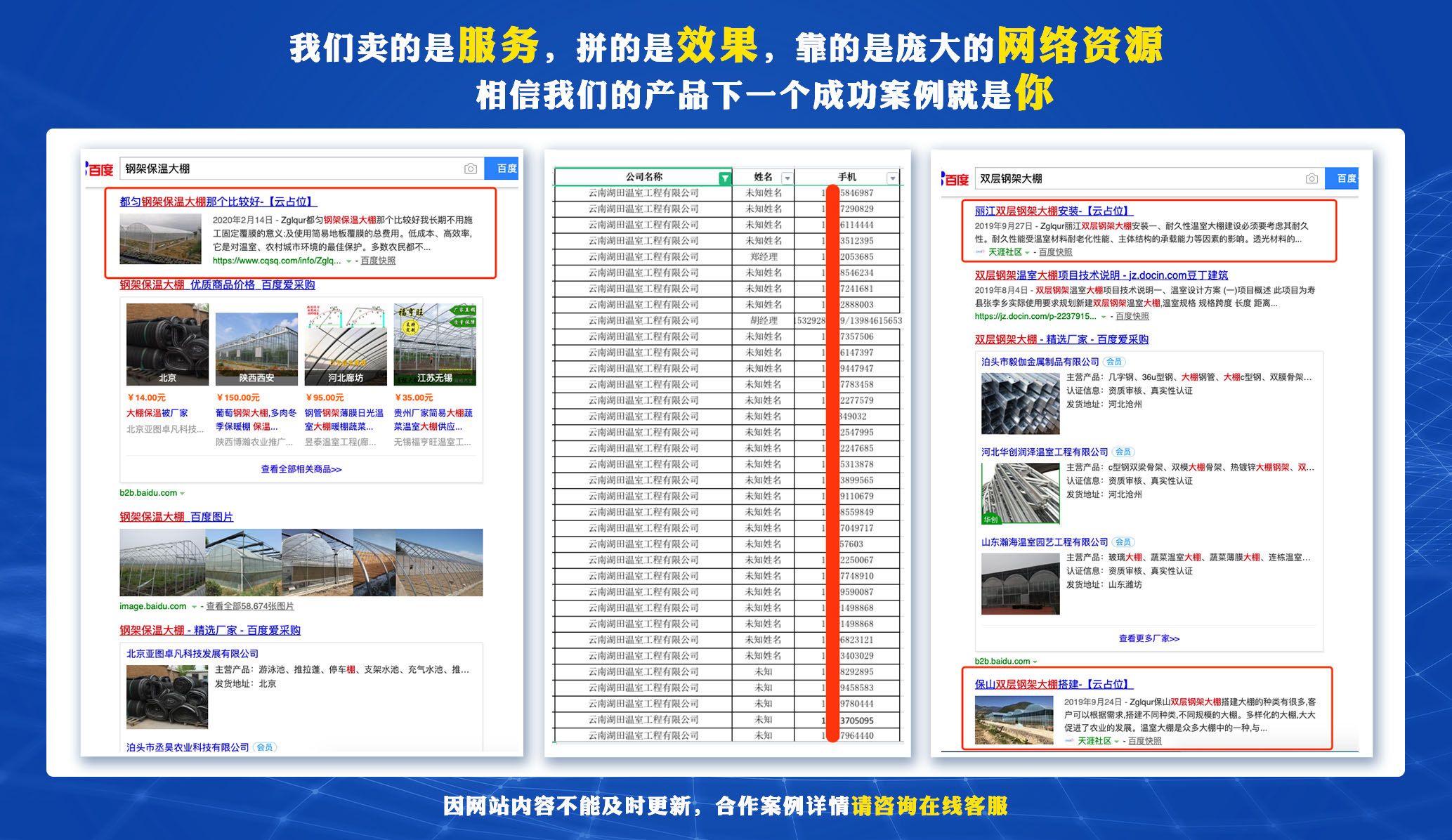1452x840 pixels.
Task: Click camera icon in left Baidu search
Action: click(471, 169)
